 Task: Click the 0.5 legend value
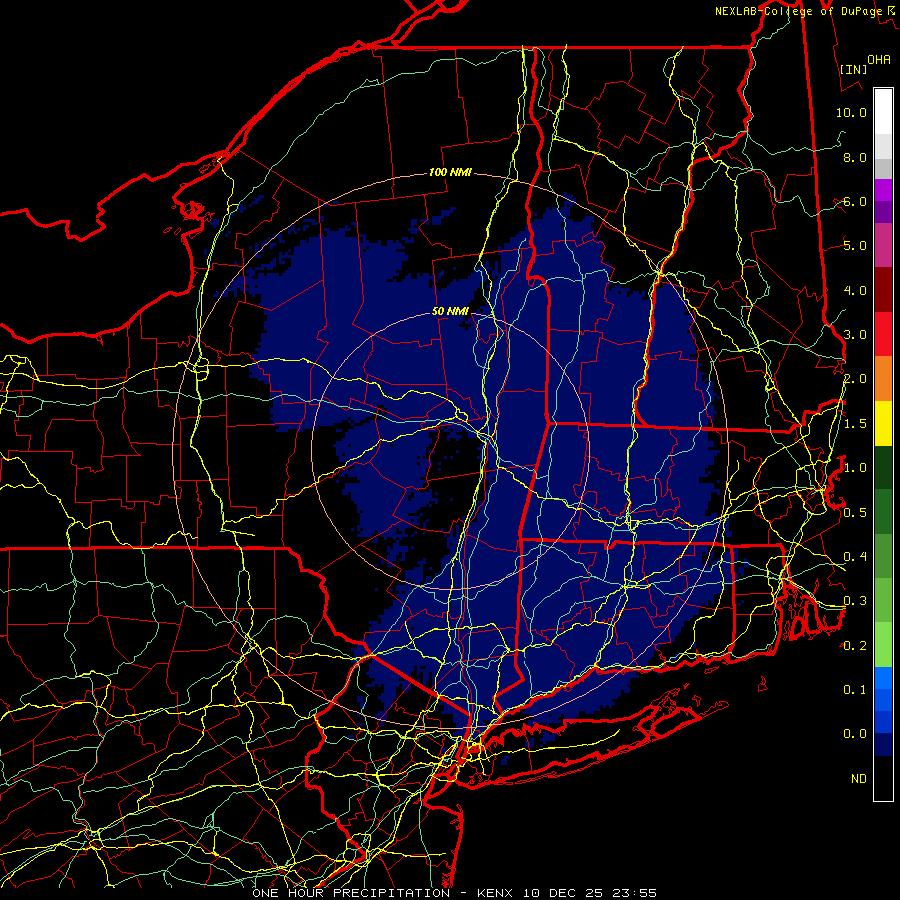(x=855, y=513)
